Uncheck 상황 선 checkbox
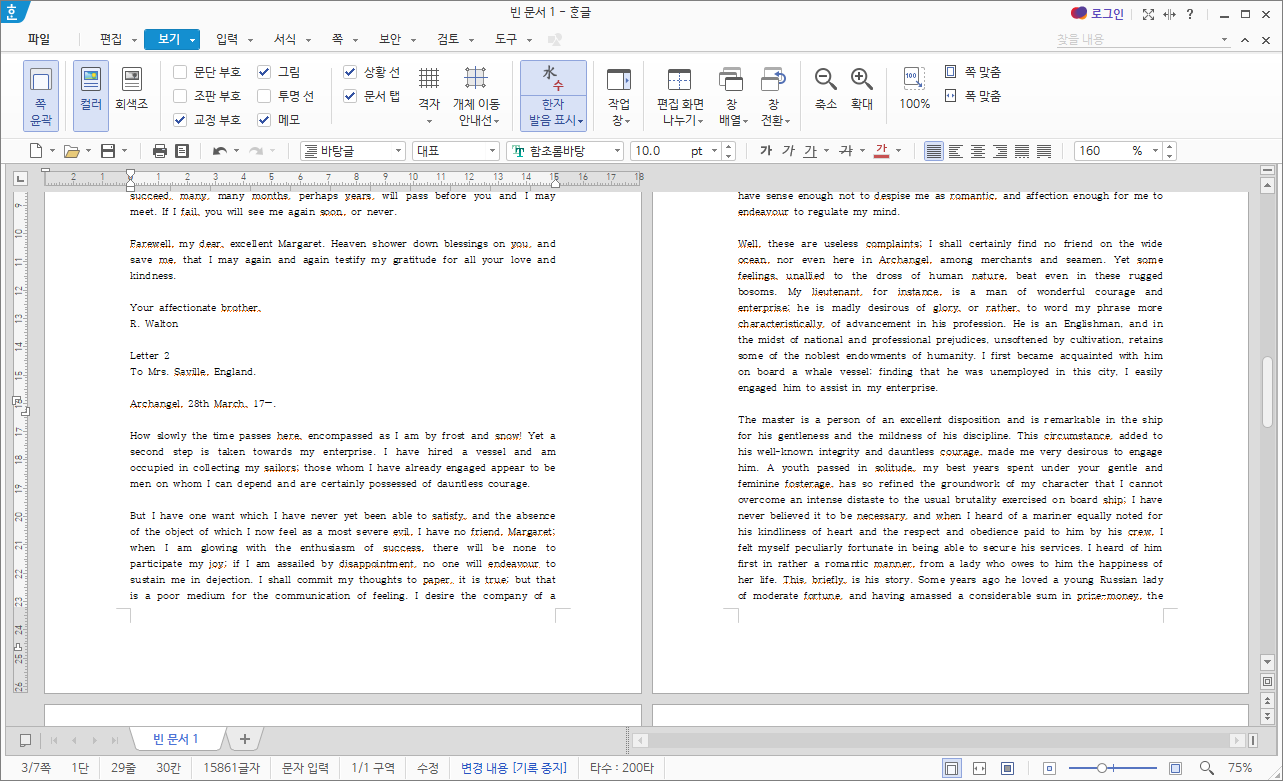This screenshot has width=1283, height=781. click(350, 72)
